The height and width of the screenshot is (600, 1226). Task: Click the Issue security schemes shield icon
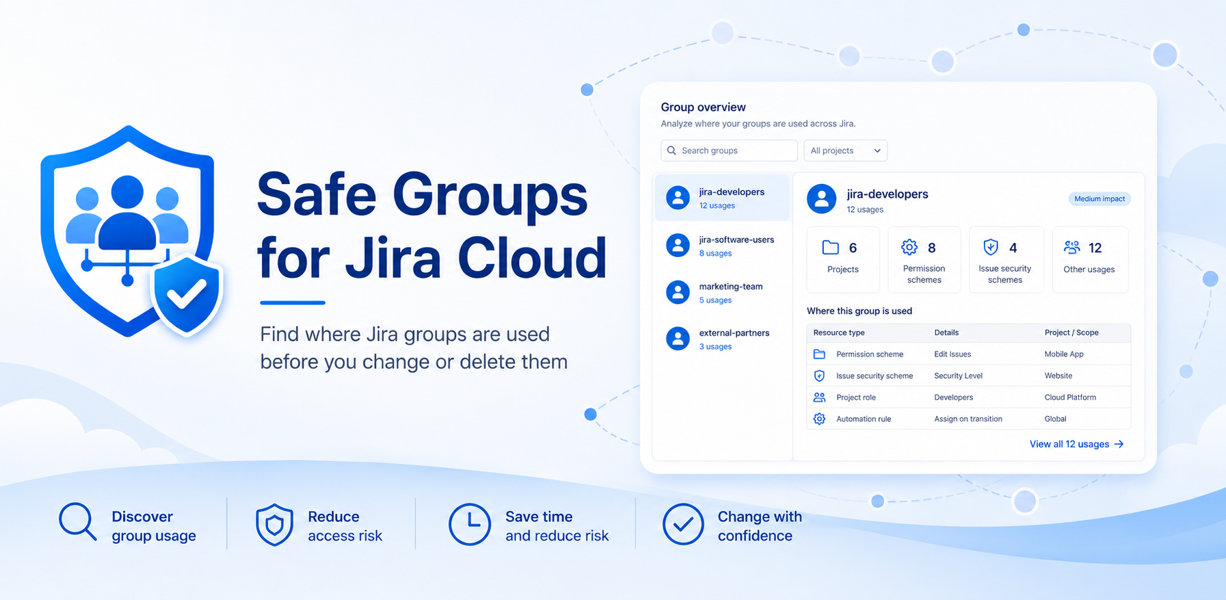(991, 247)
